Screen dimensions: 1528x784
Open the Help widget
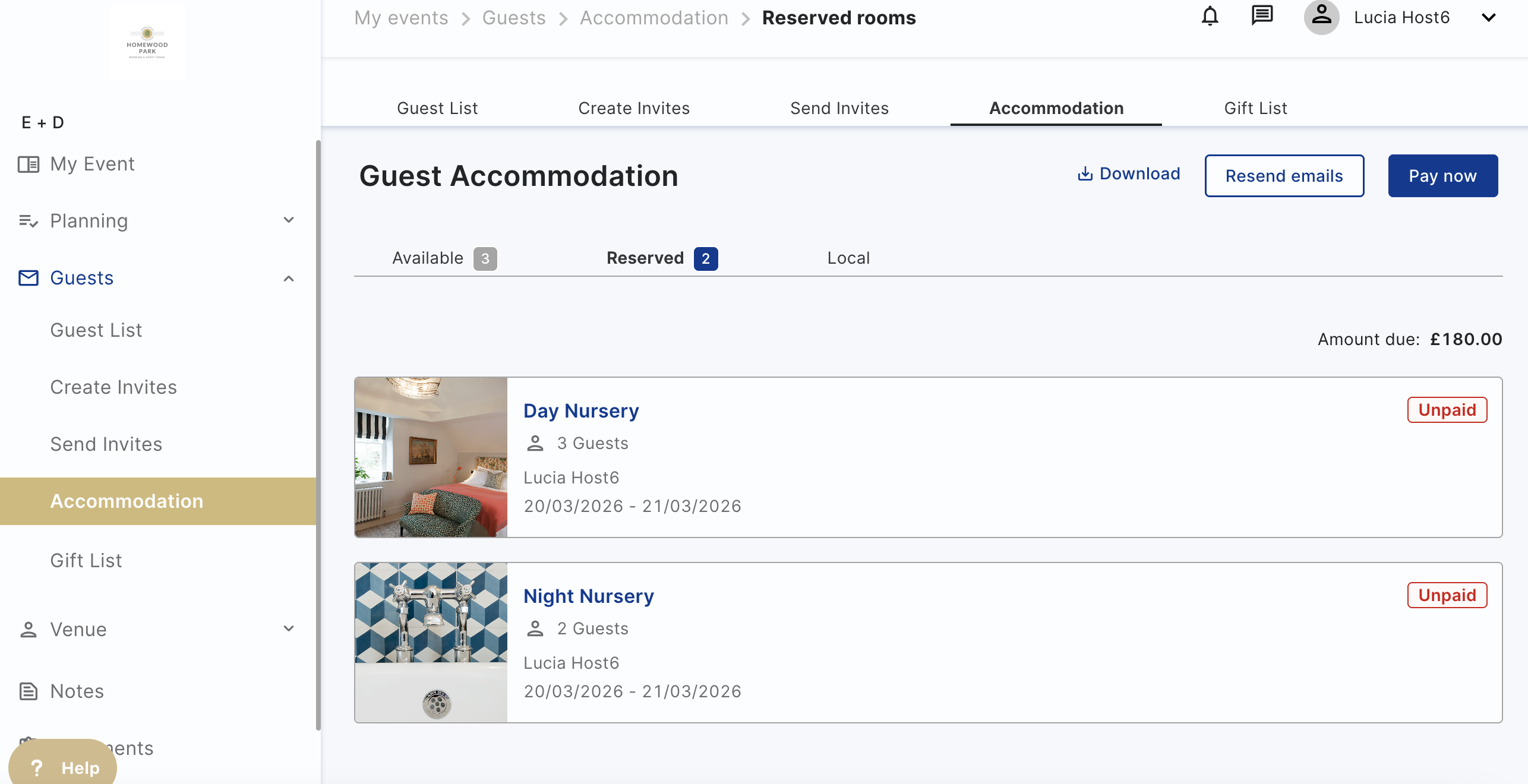pos(63,767)
